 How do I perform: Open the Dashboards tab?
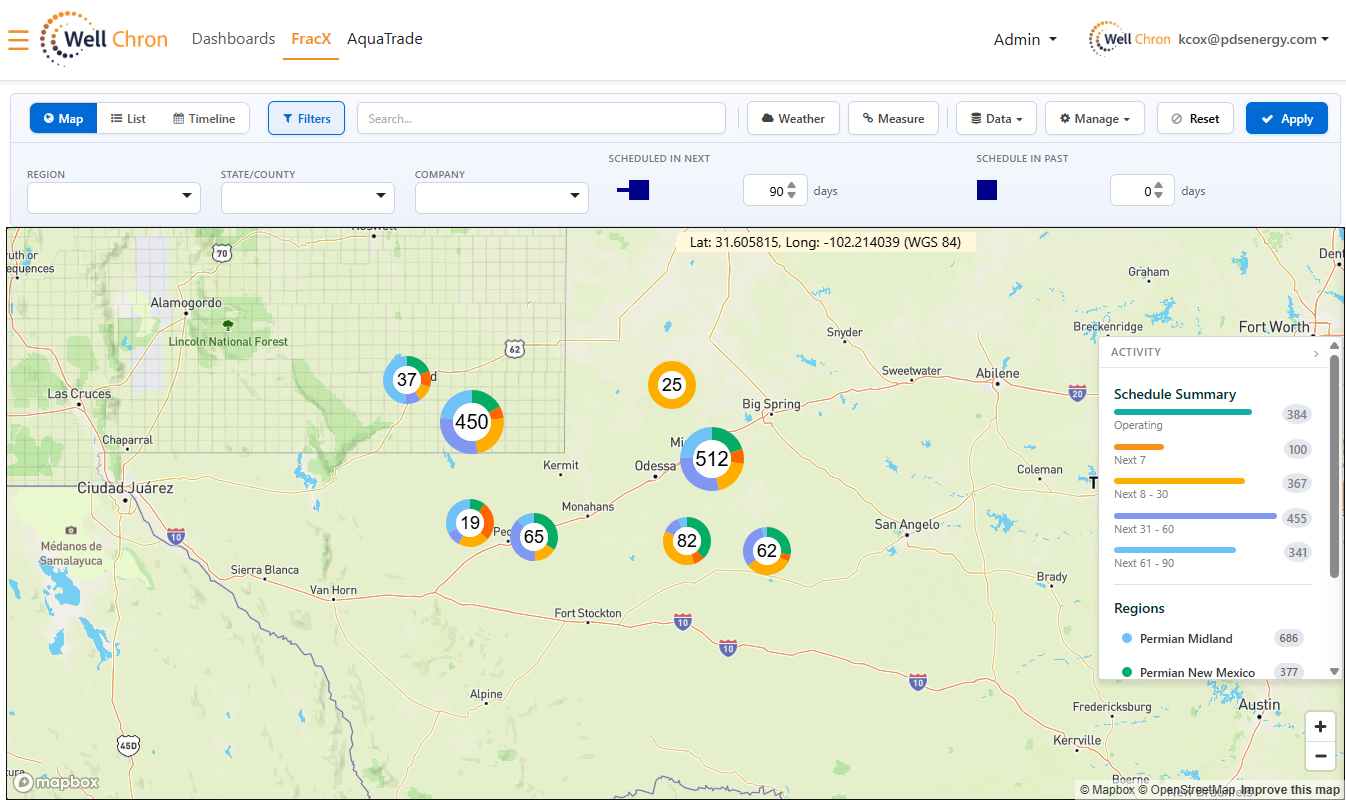tap(233, 39)
